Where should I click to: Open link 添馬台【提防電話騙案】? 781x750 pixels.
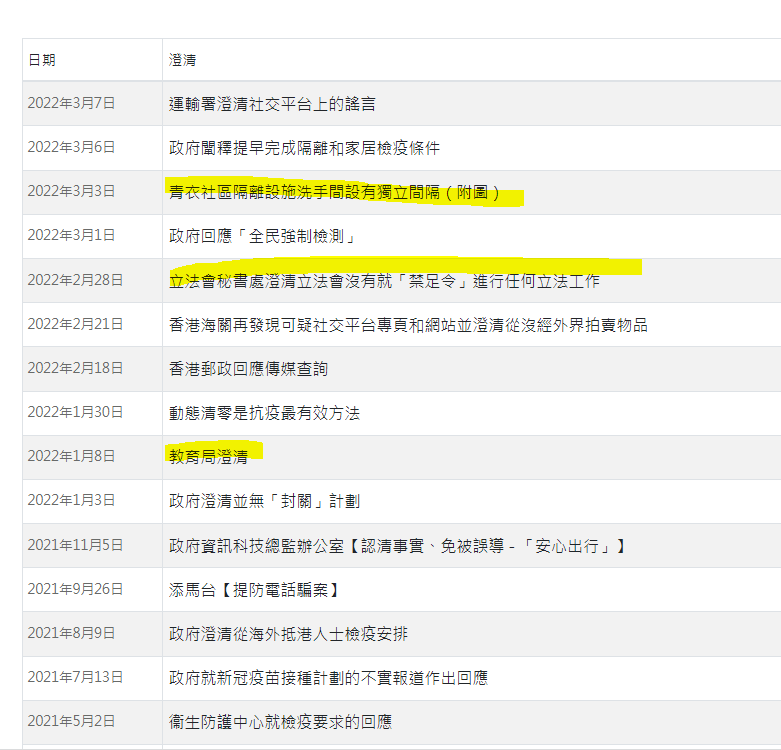pyautogui.click(x=255, y=590)
